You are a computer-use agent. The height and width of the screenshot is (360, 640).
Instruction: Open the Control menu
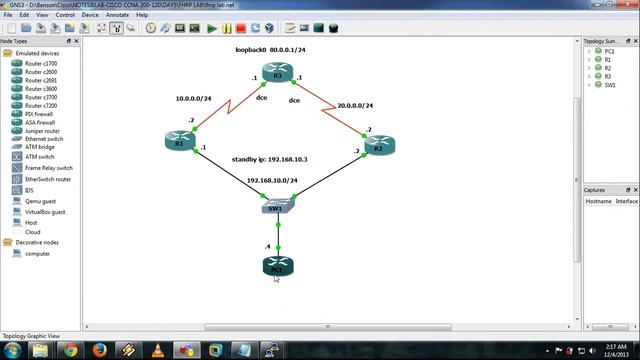(65, 15)
